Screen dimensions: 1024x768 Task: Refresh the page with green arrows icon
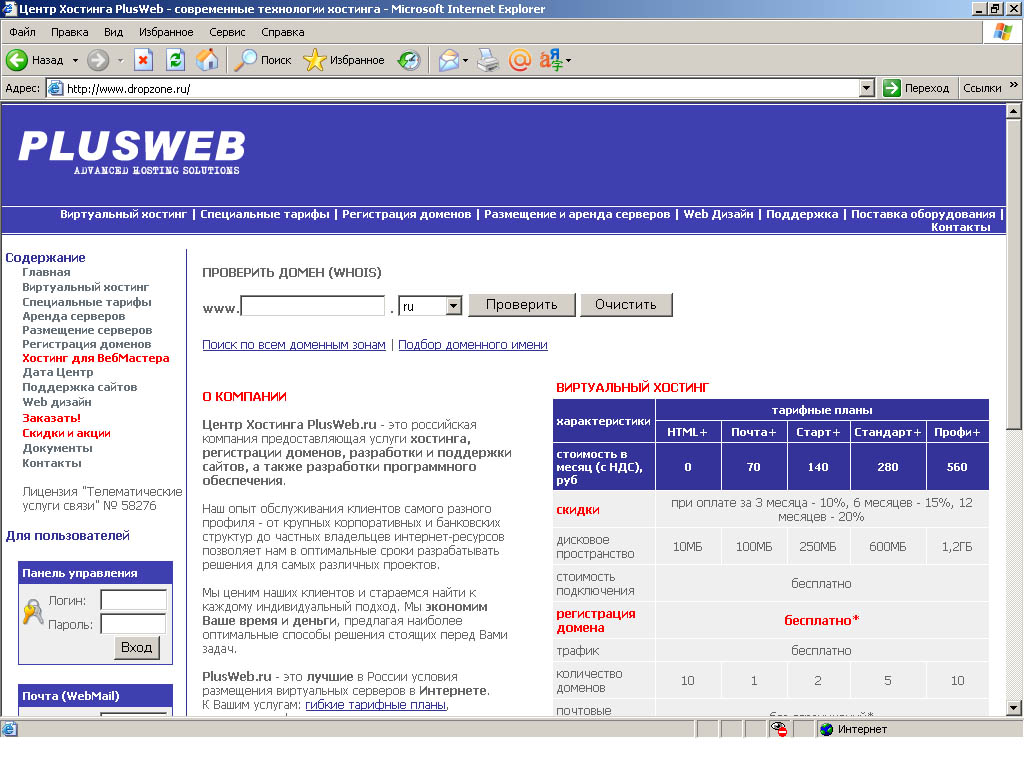tap(175, 60)
